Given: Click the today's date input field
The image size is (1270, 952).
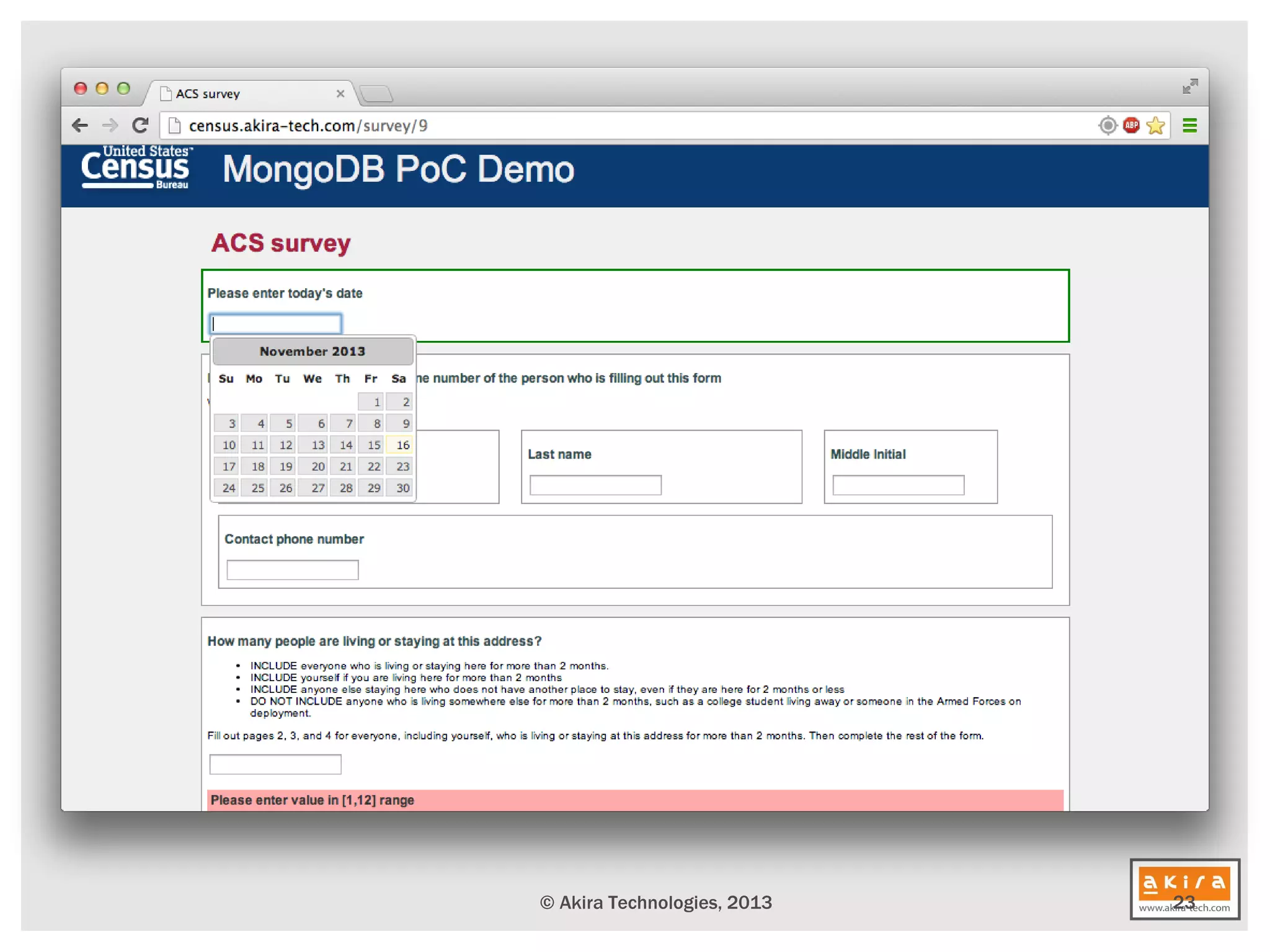Looking at the screenshot, I should 275,324.
